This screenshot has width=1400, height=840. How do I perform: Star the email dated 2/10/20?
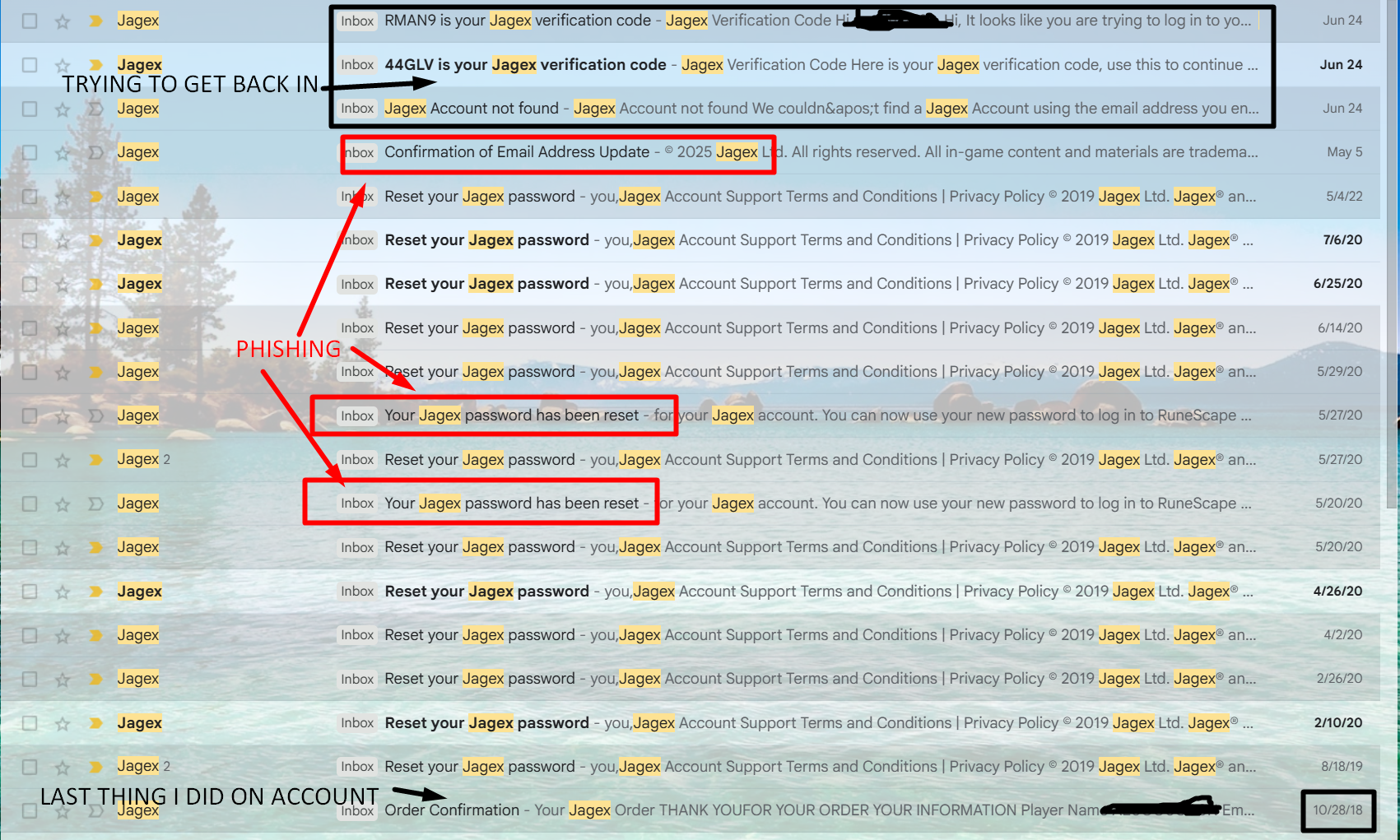(63, 723)
